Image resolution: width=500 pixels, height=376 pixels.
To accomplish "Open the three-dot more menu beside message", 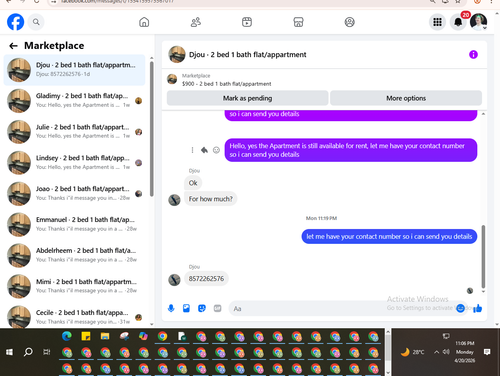I will pos(192,150).
